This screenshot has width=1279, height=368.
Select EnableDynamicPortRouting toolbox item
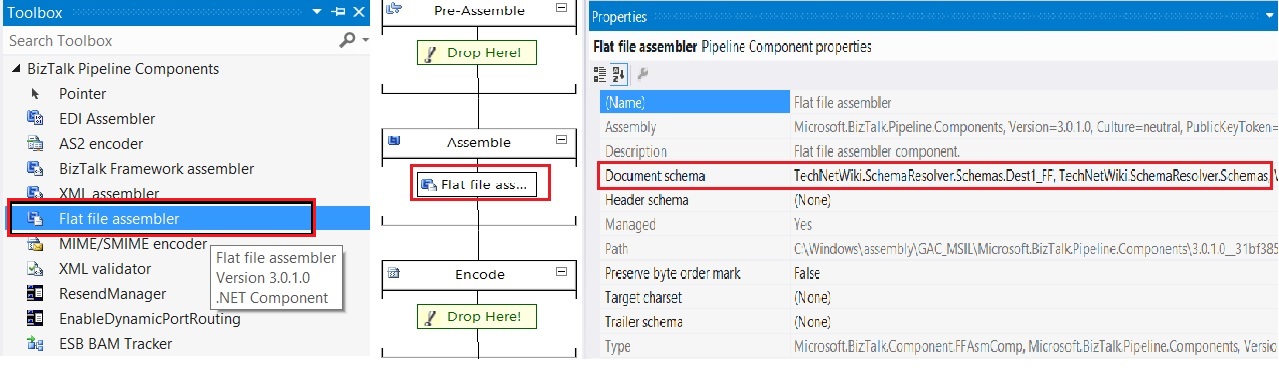pos(150,319)
